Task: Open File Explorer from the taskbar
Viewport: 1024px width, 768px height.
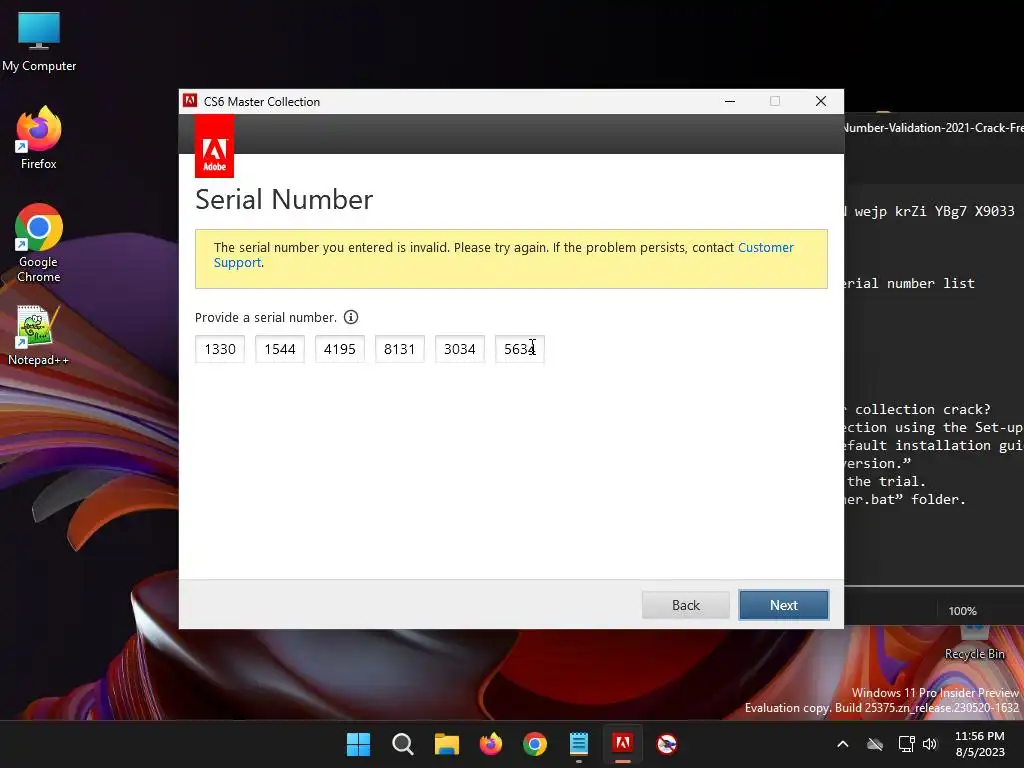Action: 447,744
